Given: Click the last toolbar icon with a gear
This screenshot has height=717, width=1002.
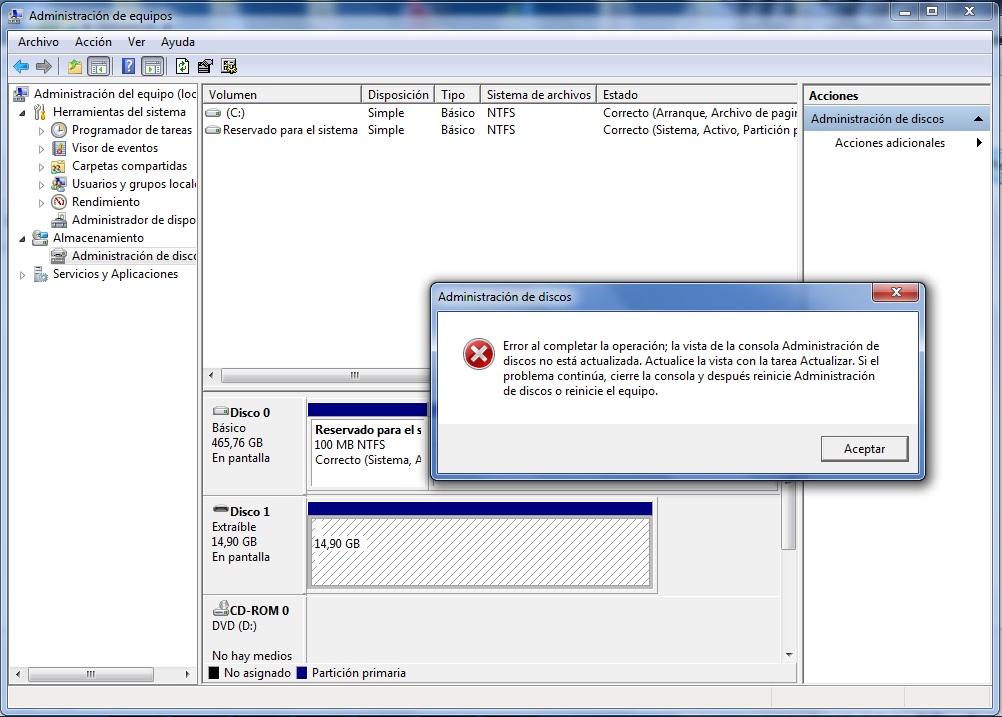Looking at the screenshot, I should click(x=229, y=66).
